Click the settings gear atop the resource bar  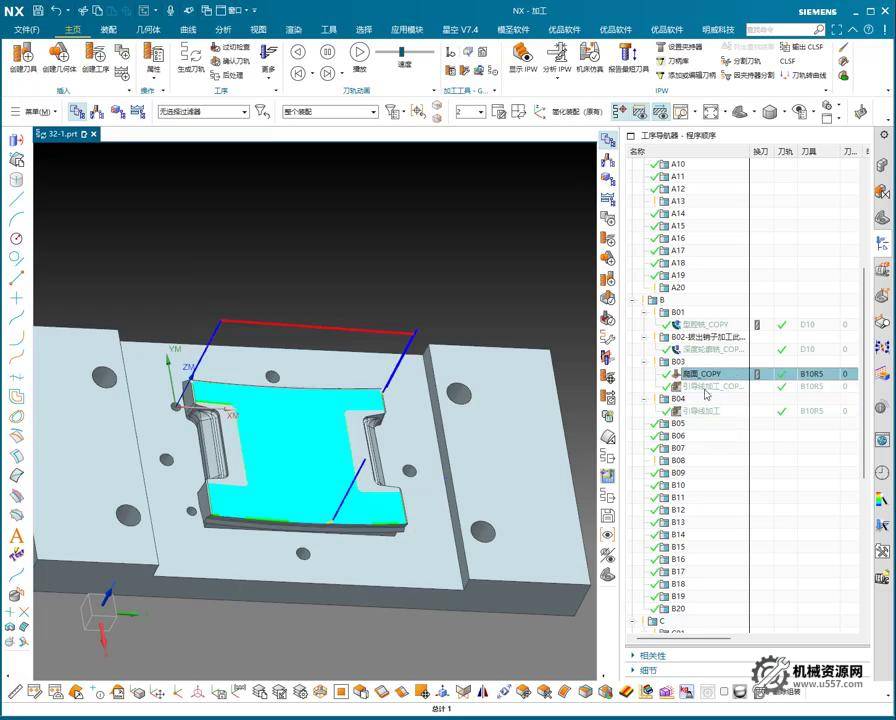coord(884,135)
